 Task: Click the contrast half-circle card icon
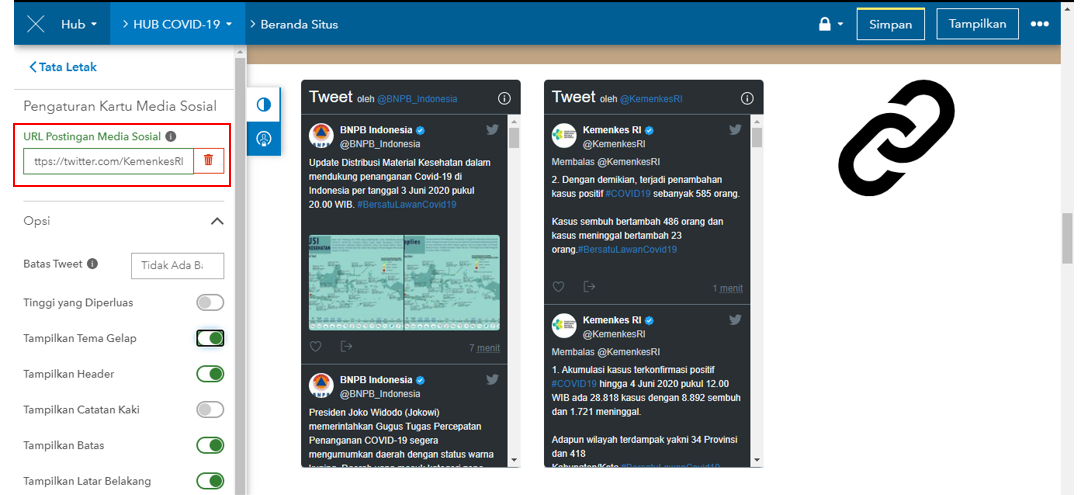click(x=264, y=105)
